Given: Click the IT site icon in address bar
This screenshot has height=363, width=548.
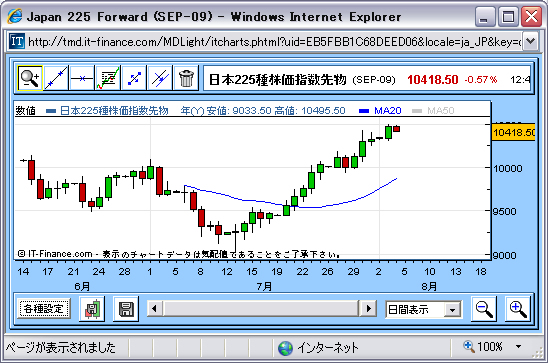Looking at the screenshot, I should point(16,42).
